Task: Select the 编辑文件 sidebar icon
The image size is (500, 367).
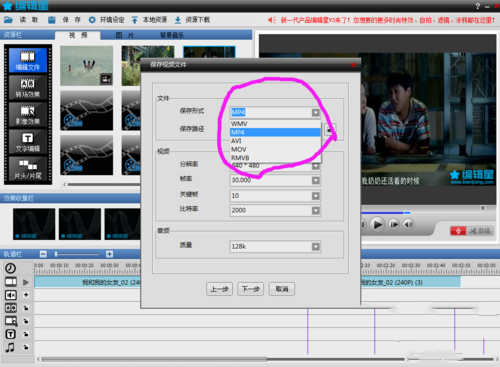Action: (28, 60)
